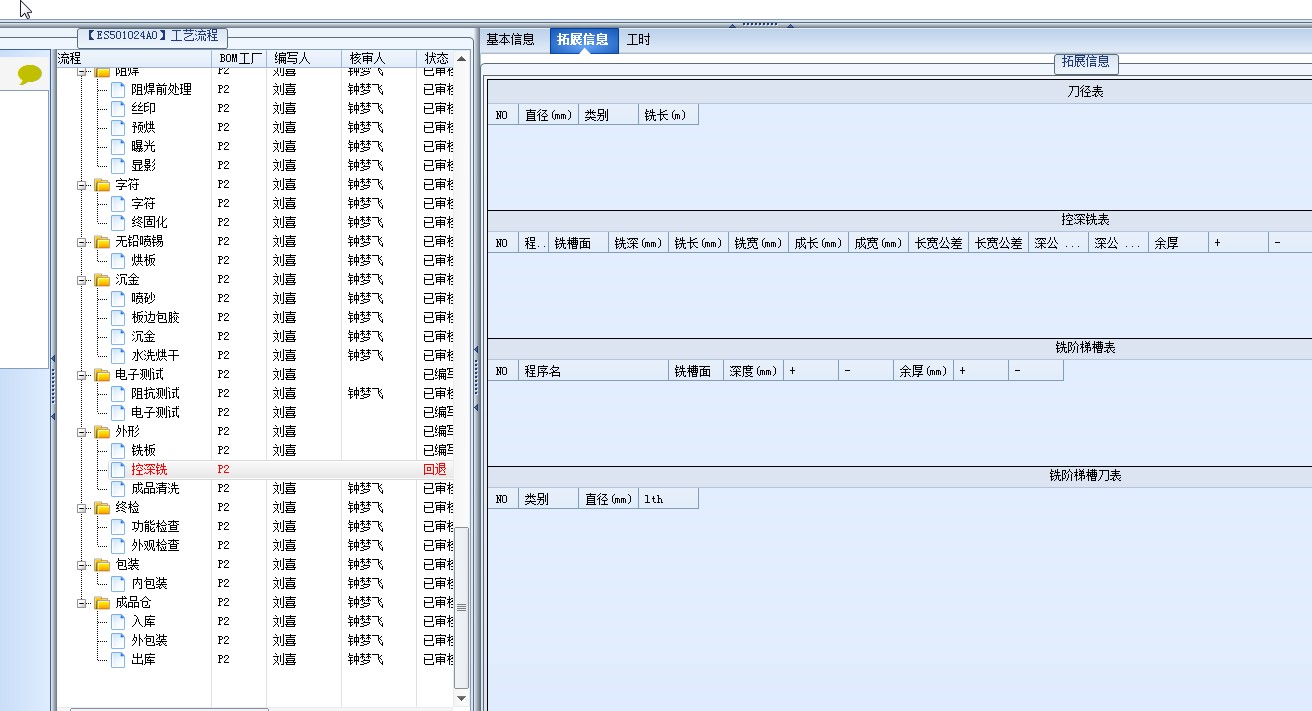Click the document icon beside 板边包胶

118,317
